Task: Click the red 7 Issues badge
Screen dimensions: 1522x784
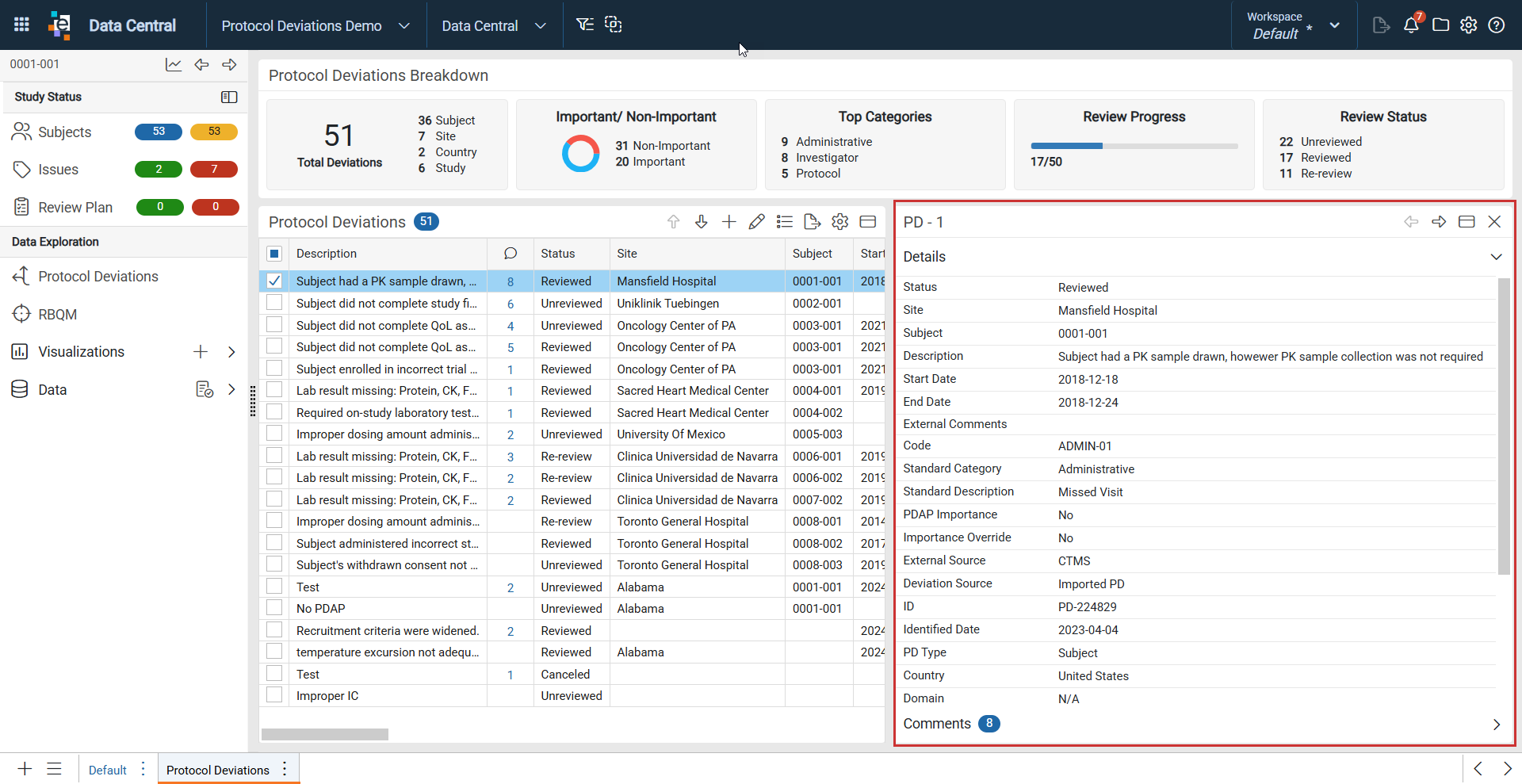Action: point(214,169)
